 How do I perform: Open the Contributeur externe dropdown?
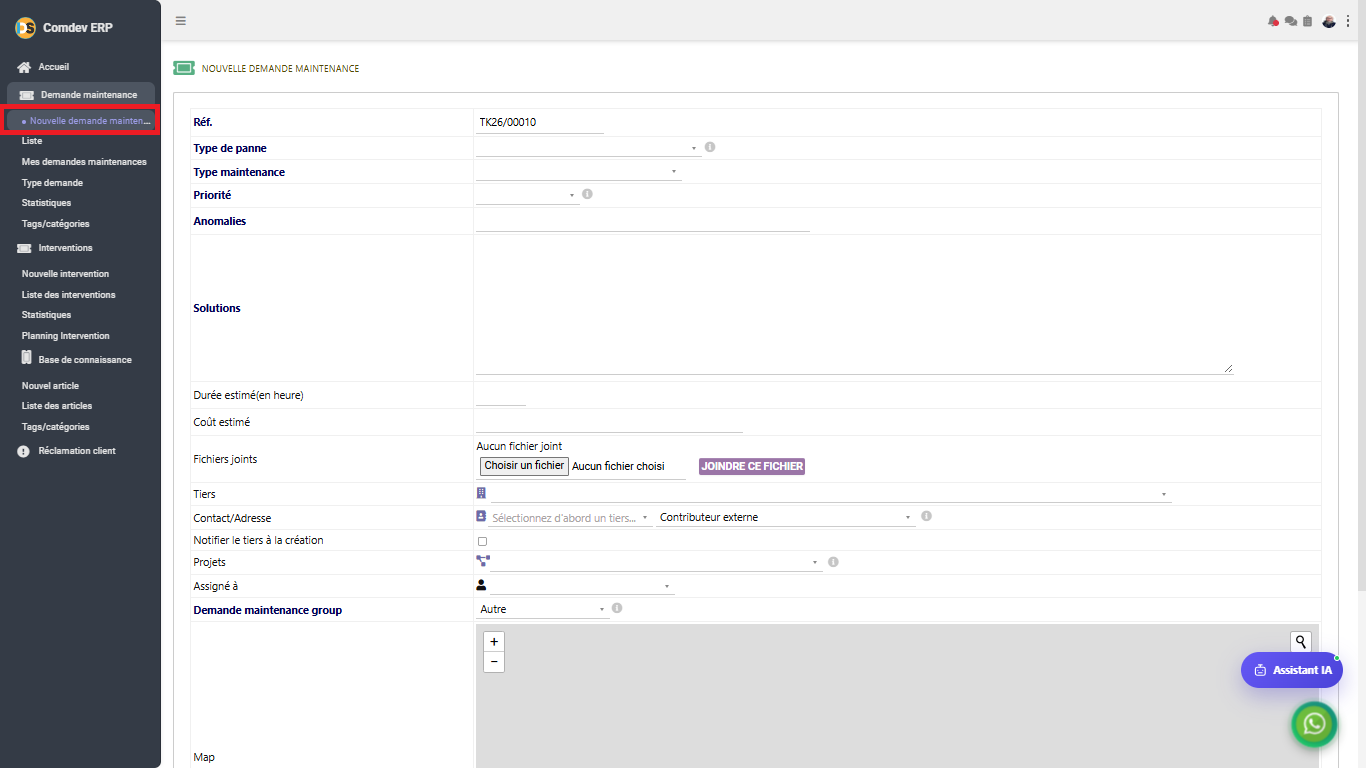click(x=786, y=518)
